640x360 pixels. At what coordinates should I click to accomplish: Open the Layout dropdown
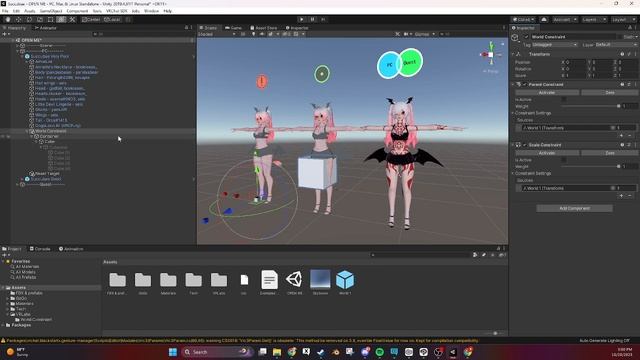click(623, 19)
